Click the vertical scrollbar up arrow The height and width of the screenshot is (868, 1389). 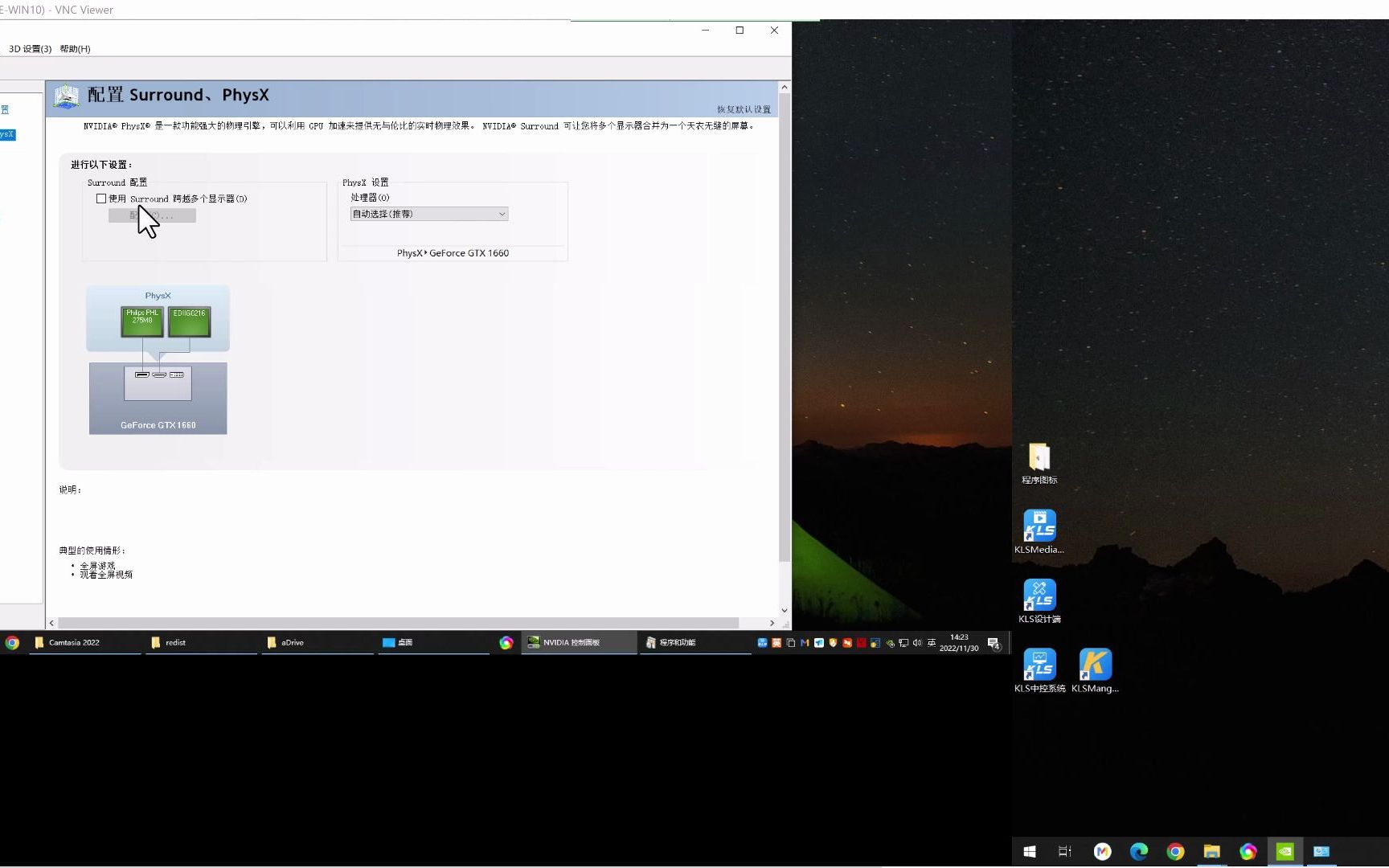(x=785, y=87)
